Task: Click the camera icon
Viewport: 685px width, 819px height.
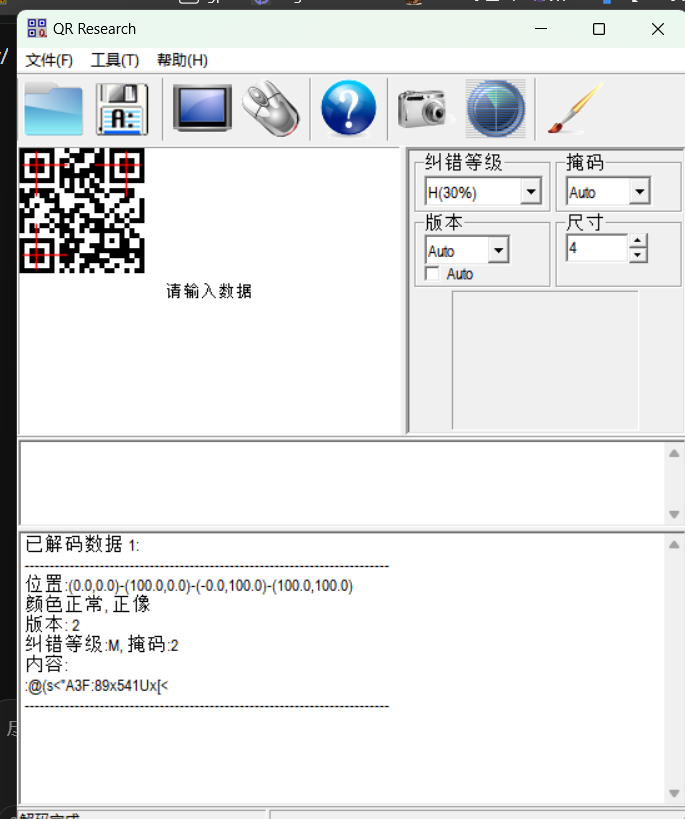Action: click(422, 109)
